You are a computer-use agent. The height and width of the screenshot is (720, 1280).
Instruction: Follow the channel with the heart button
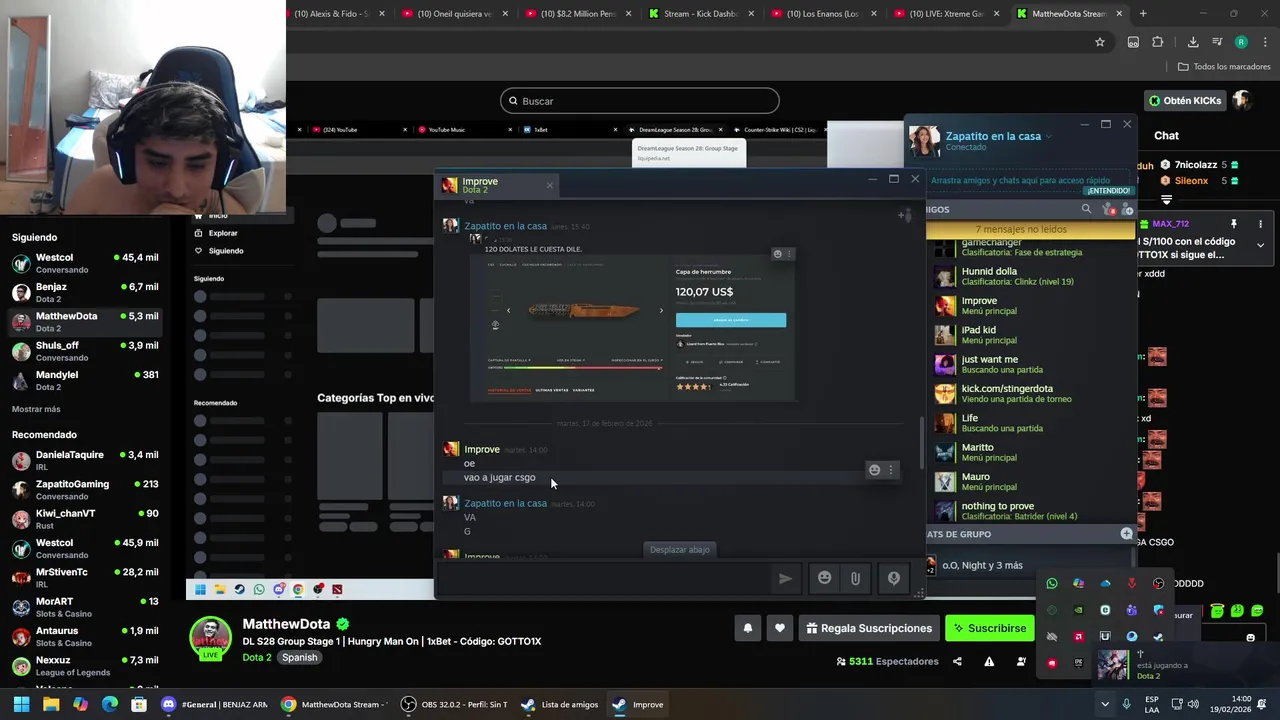tap(780, 628)
